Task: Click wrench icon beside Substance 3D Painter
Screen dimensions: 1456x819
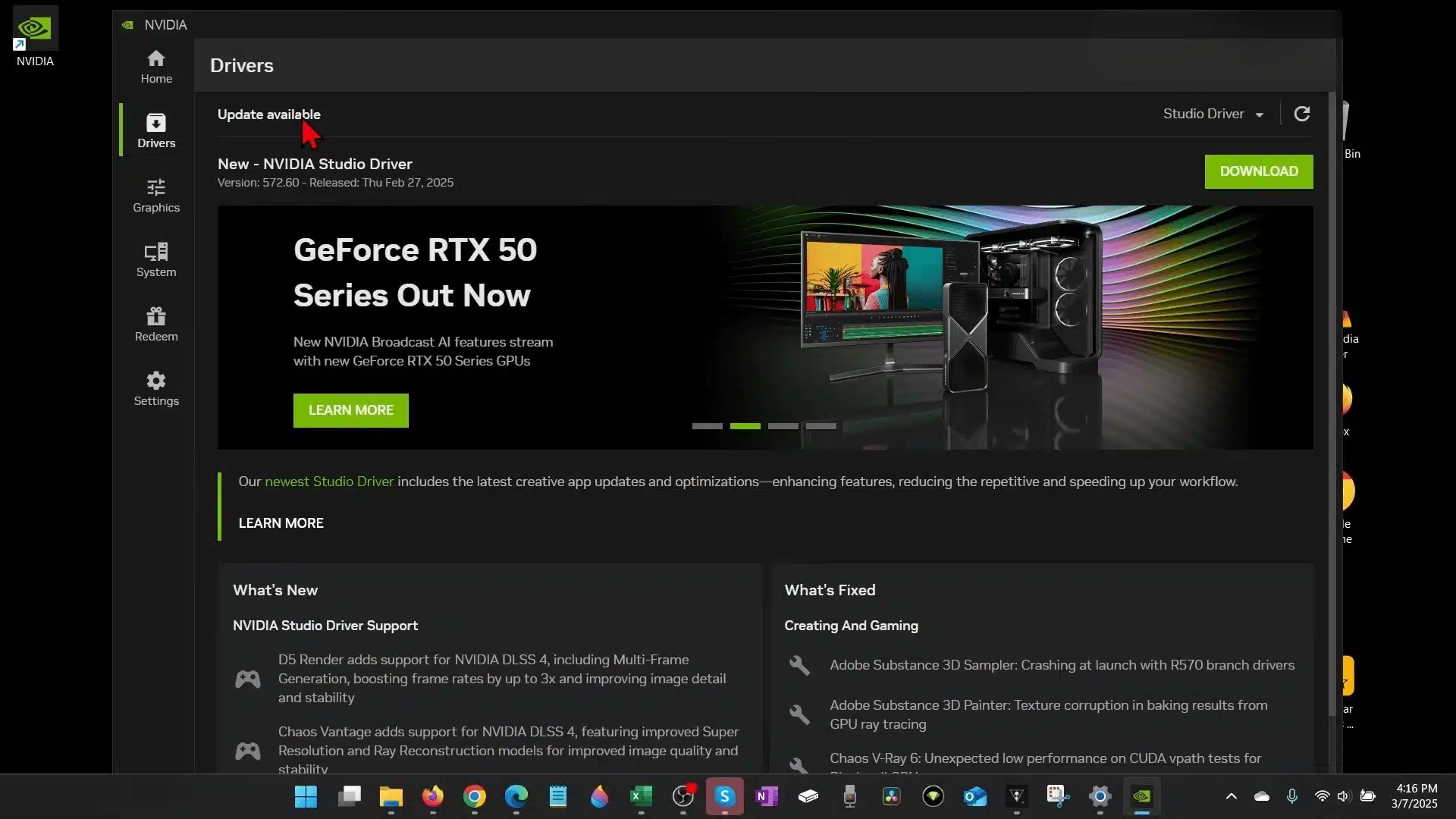Action: pyautogui.click(x=799, y=714)
